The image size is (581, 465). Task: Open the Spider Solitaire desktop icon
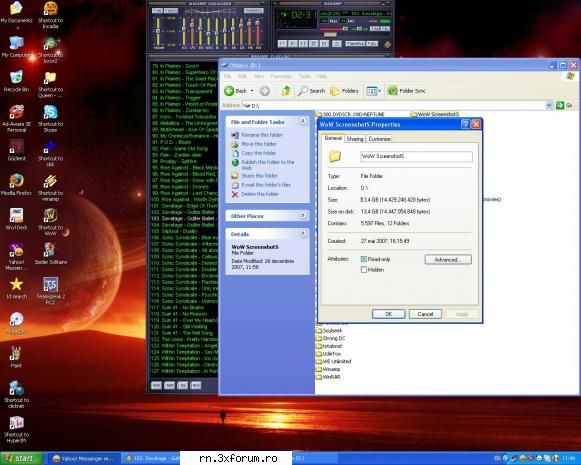click(50, 253)
